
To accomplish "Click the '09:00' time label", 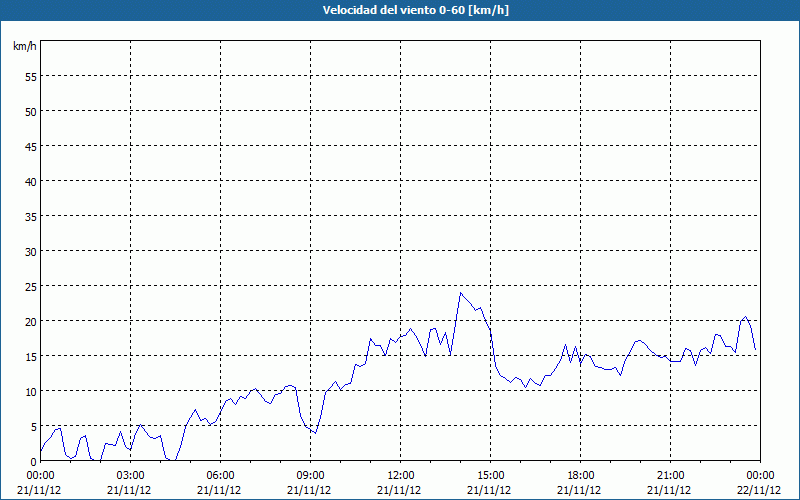I will (310, 476).
